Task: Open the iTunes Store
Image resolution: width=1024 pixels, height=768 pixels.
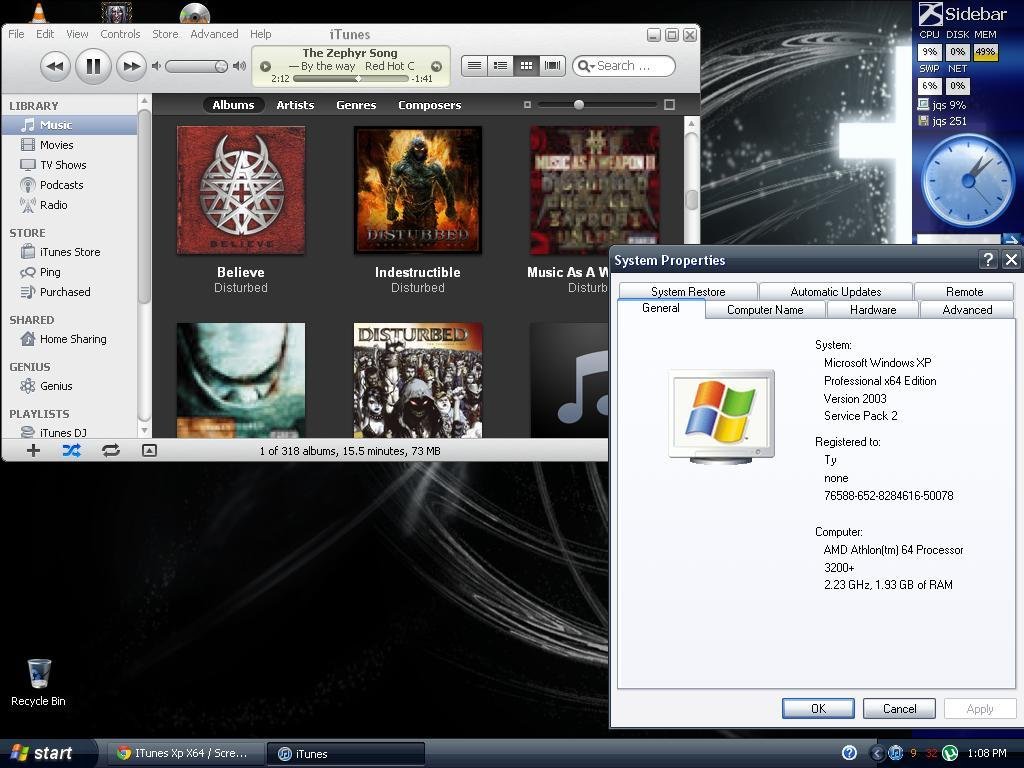Action: click(69, 252)
